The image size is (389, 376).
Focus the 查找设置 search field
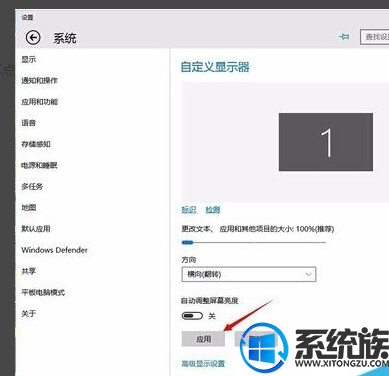[375, 37]
